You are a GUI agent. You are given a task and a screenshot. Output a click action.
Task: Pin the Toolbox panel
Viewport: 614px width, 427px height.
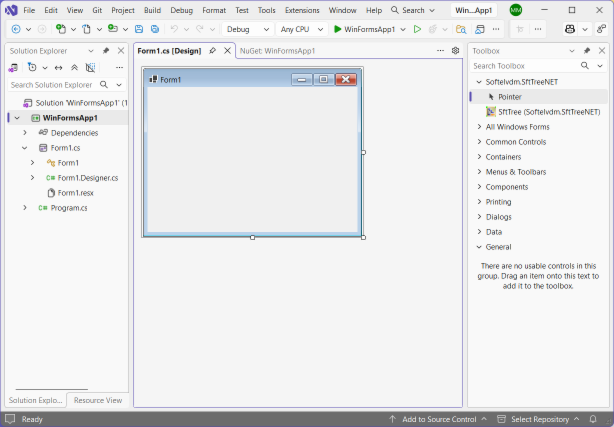tap(587, 51)
